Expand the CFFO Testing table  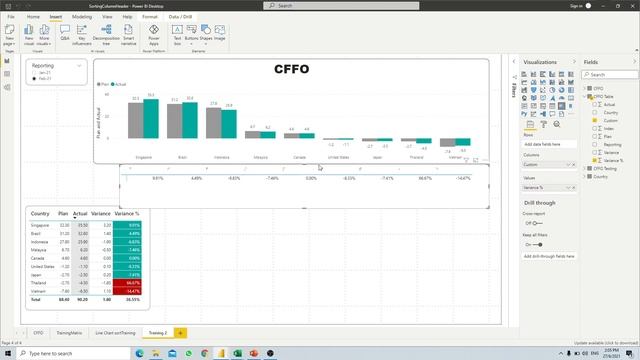pos(584,168)
